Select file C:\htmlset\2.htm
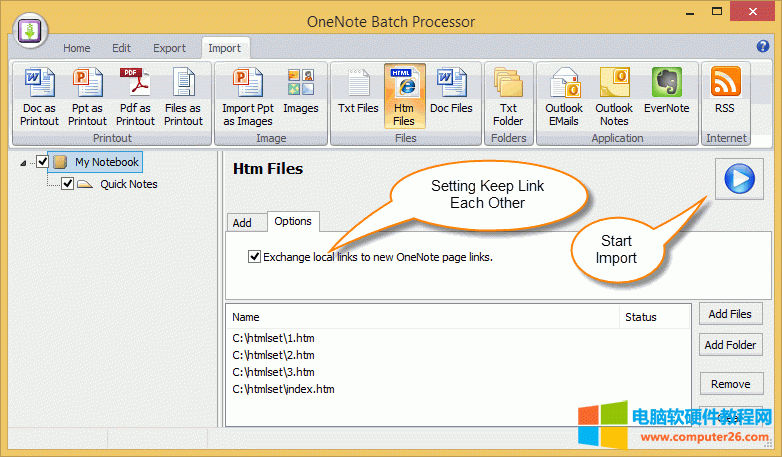Viewport: 782px width, 457px height. tap(273, 355)
